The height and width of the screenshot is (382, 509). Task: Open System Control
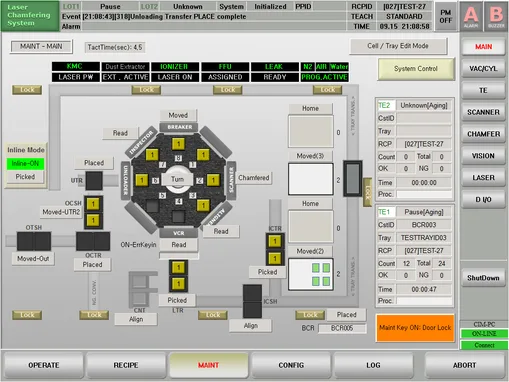416,69
